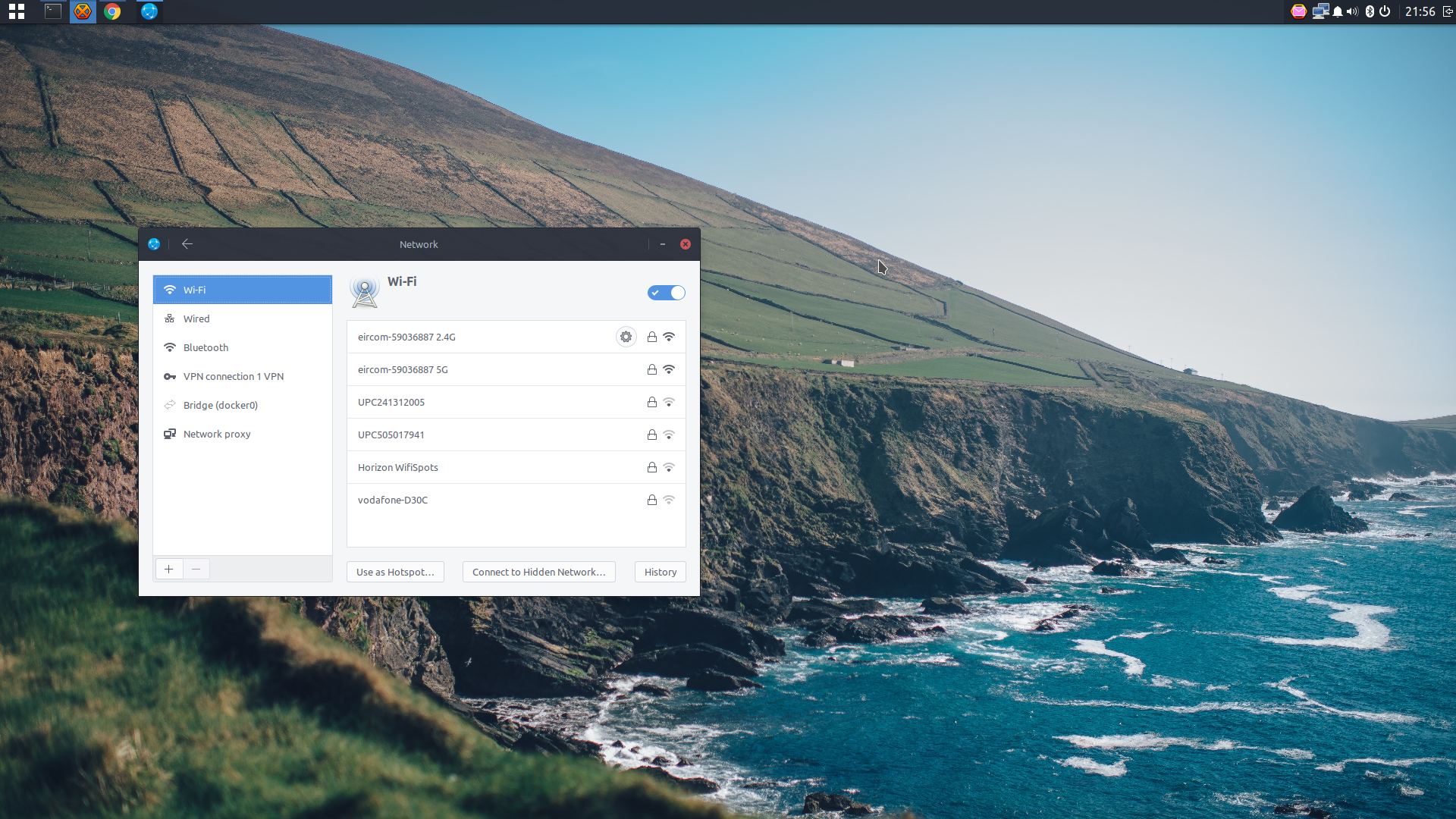Add a new connection with plus button
The width and height of the screenshot is (1456, 819).
click(169, 569)
